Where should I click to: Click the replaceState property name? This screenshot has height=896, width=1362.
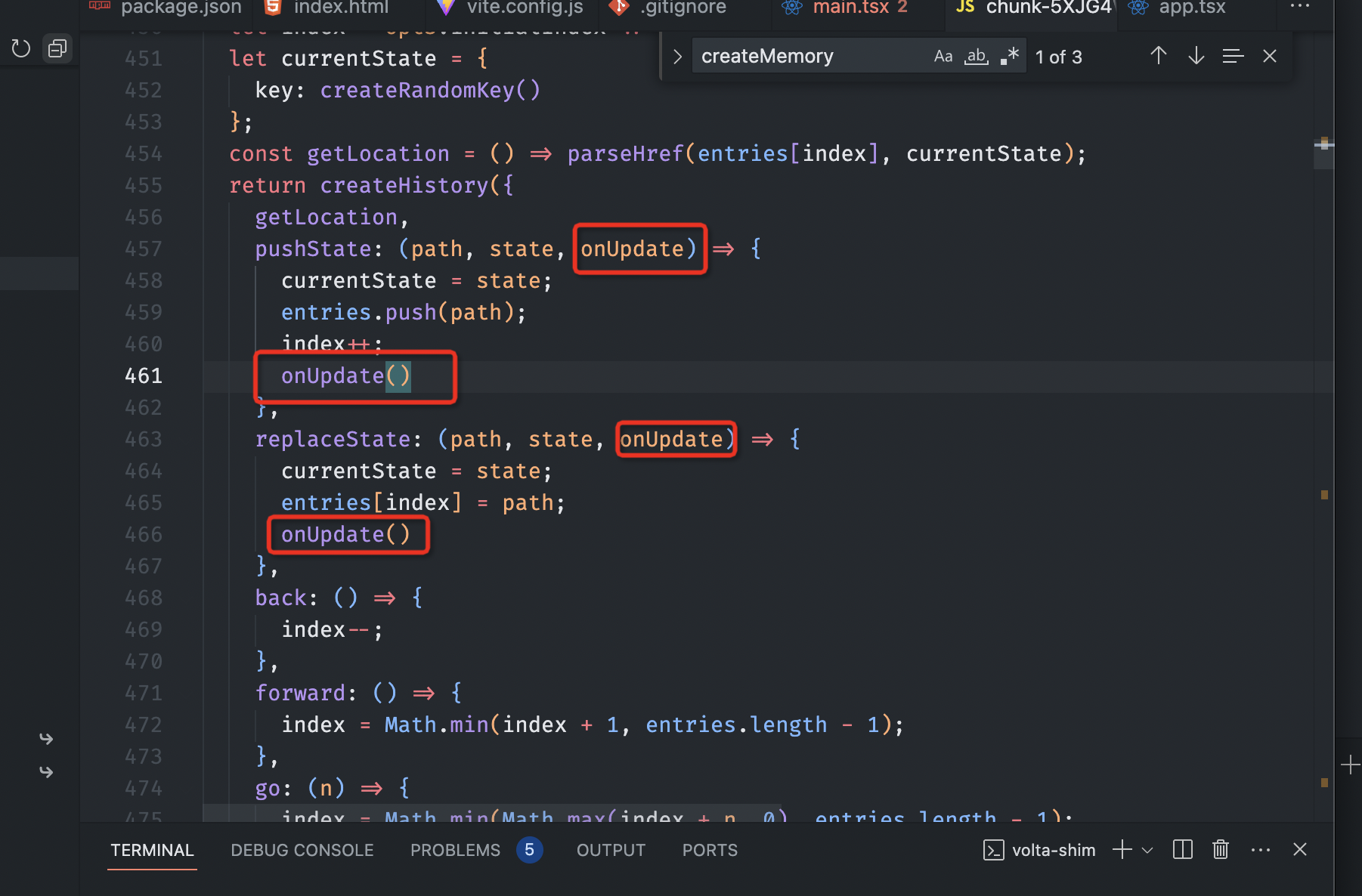click(333, 439)
